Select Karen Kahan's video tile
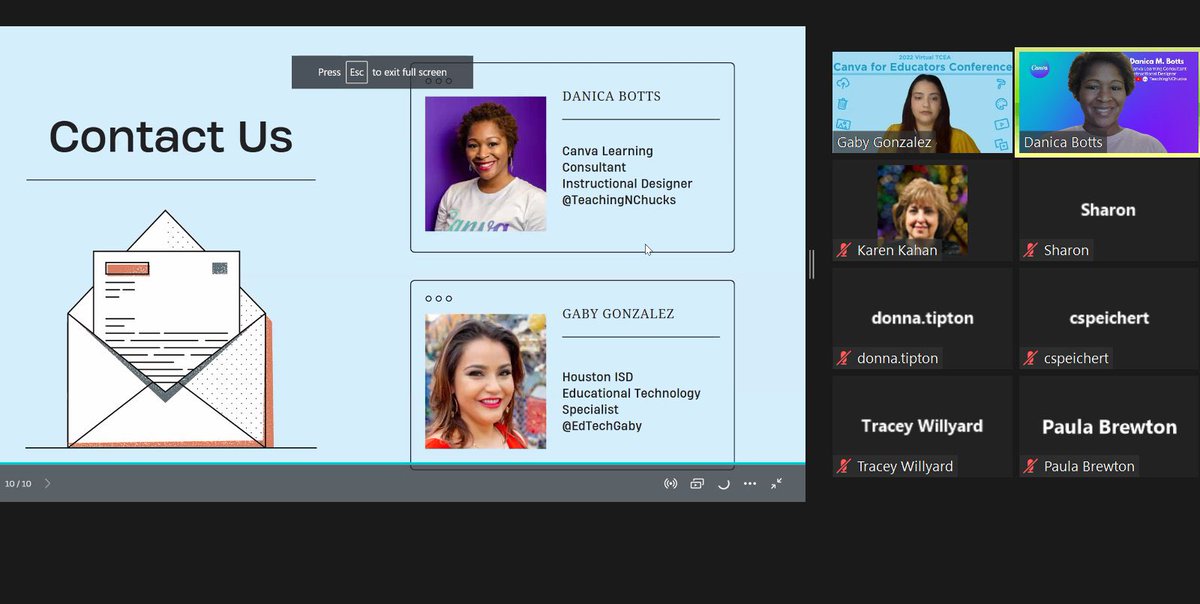This screenshot has height=604, width=1200. click(923, 210)
